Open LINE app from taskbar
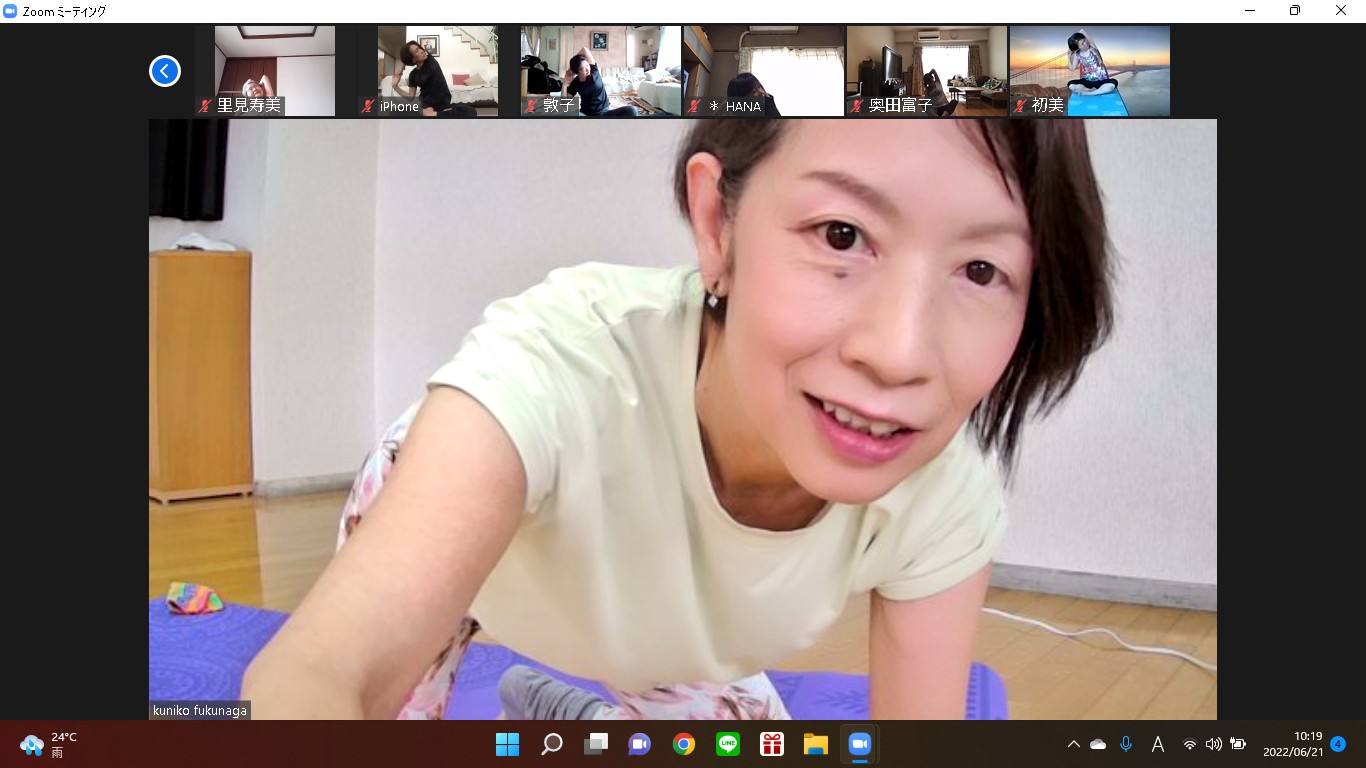The image size is (1366, 768). 728,744
